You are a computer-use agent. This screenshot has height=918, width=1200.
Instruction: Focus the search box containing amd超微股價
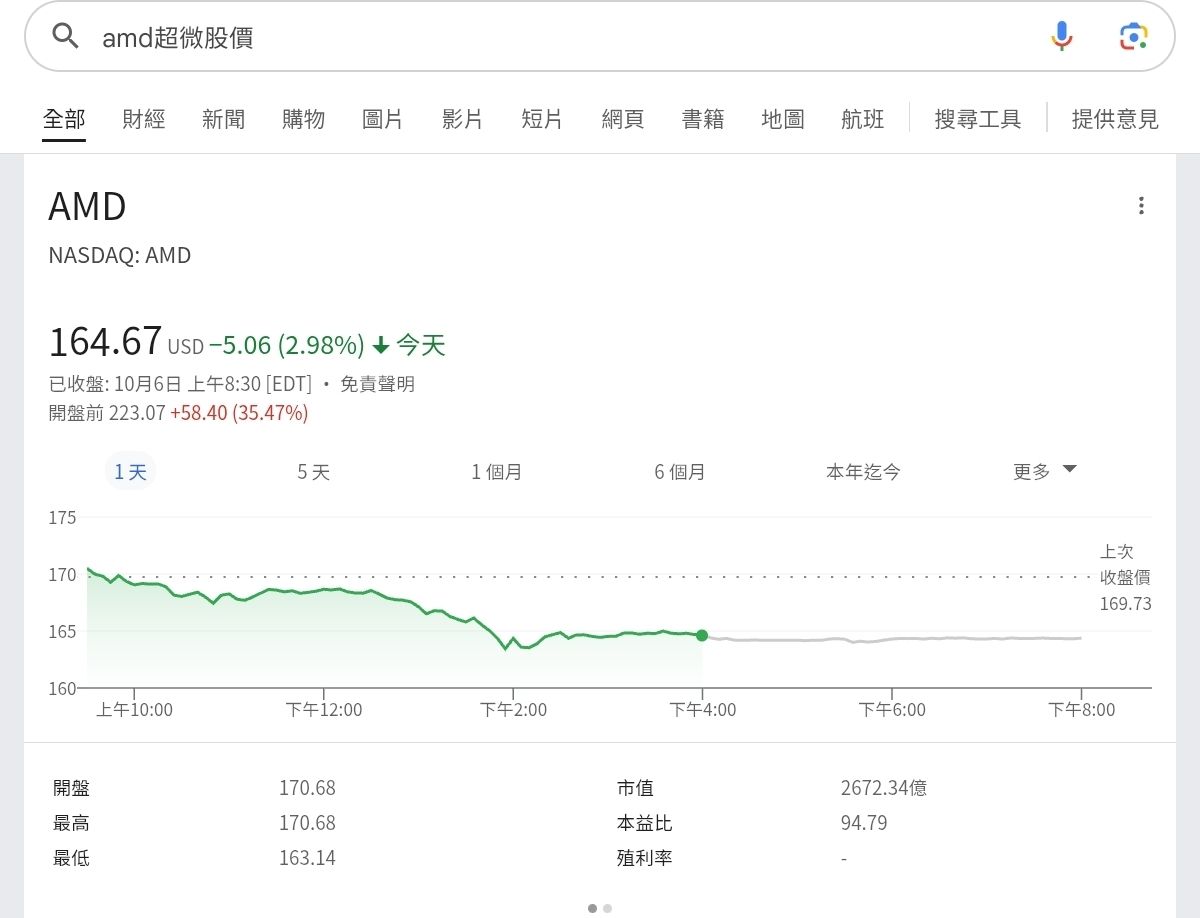[x=600, y=37]
